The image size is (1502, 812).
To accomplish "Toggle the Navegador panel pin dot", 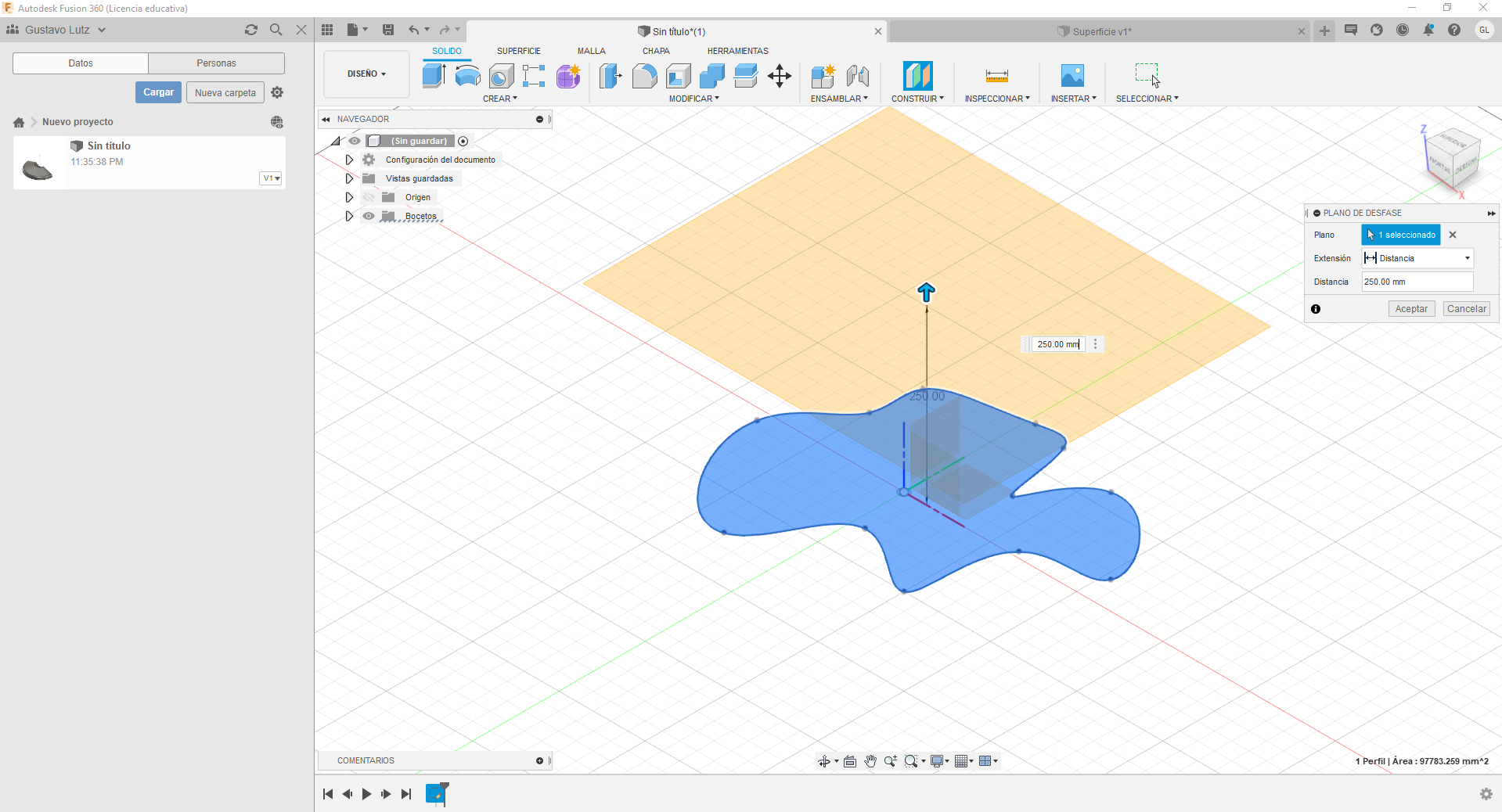I will coord(539,119).
